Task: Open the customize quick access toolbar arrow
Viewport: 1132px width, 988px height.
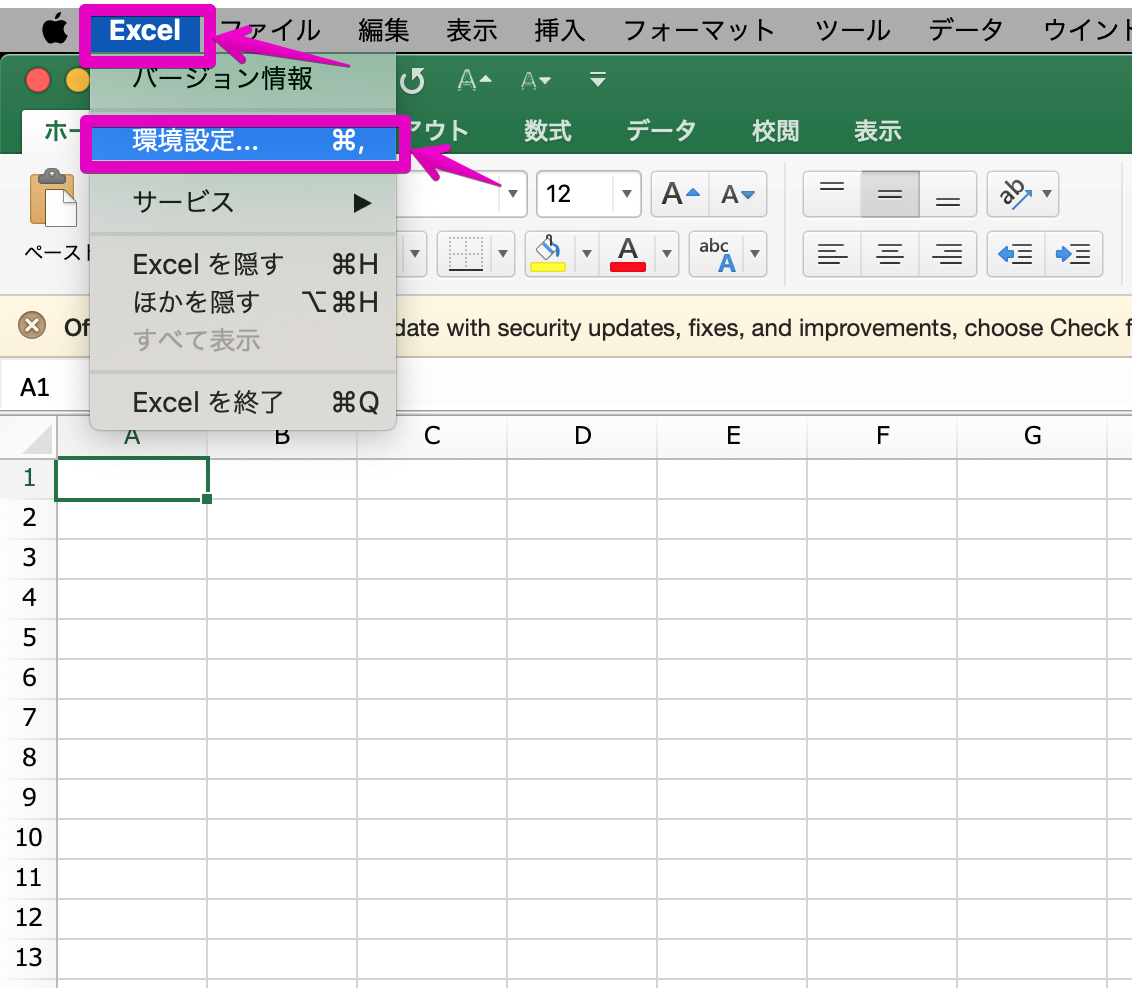Action: tap(597, 80)
